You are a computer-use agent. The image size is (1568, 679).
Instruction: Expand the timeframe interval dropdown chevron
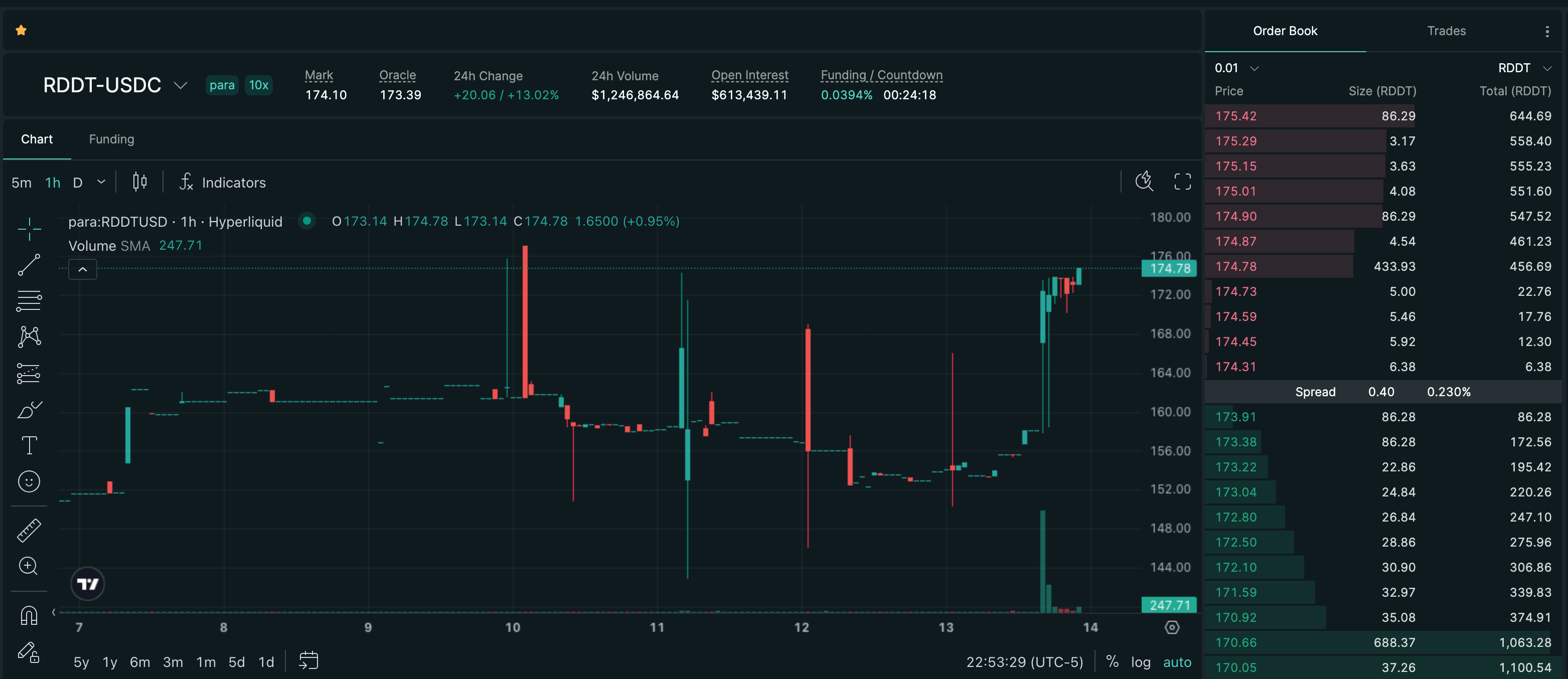tap(102, 182)
